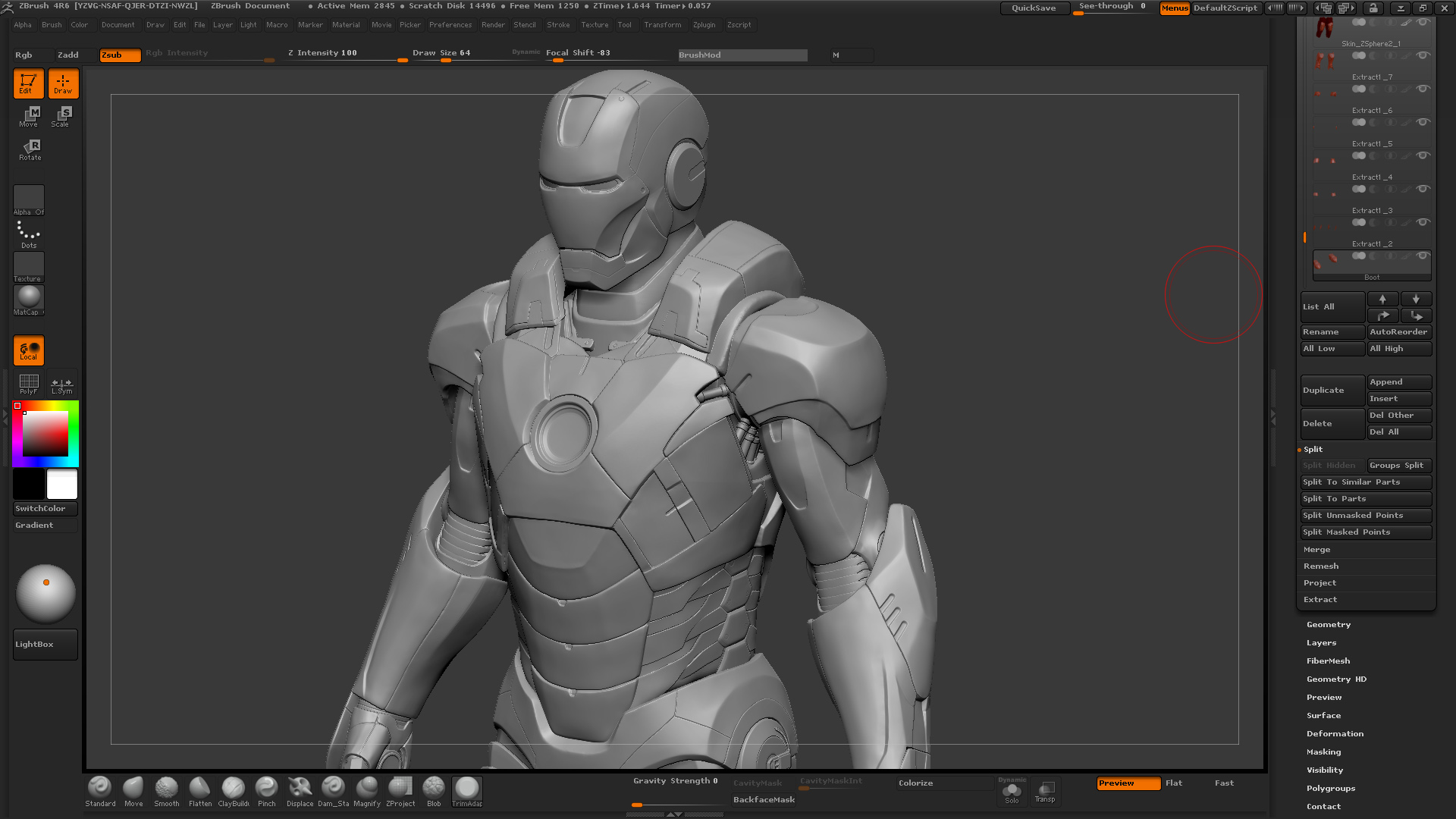Select the Rotate transform tool
This screenshot has width=1456, height=819.
point(30,149)
